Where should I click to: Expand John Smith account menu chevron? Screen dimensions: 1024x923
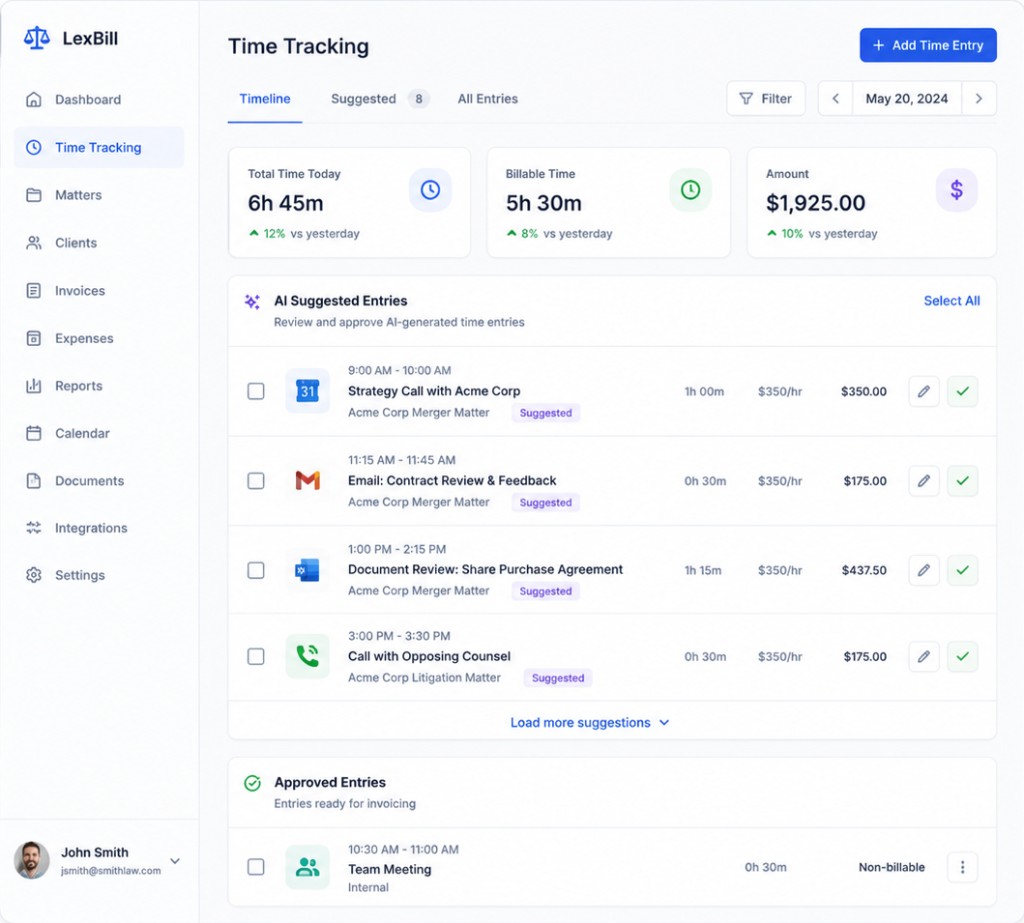pos(175,861)
